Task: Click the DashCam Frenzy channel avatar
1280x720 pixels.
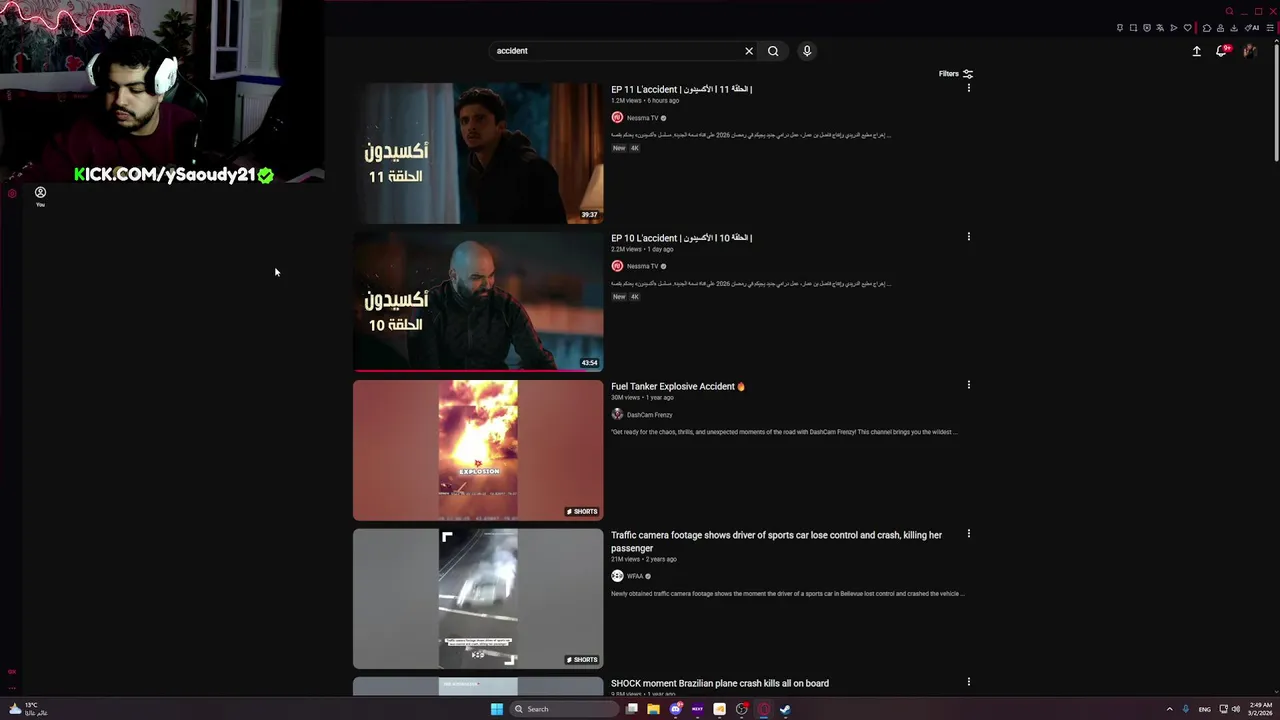Action: pyautogui.click(x=617, y=414)
